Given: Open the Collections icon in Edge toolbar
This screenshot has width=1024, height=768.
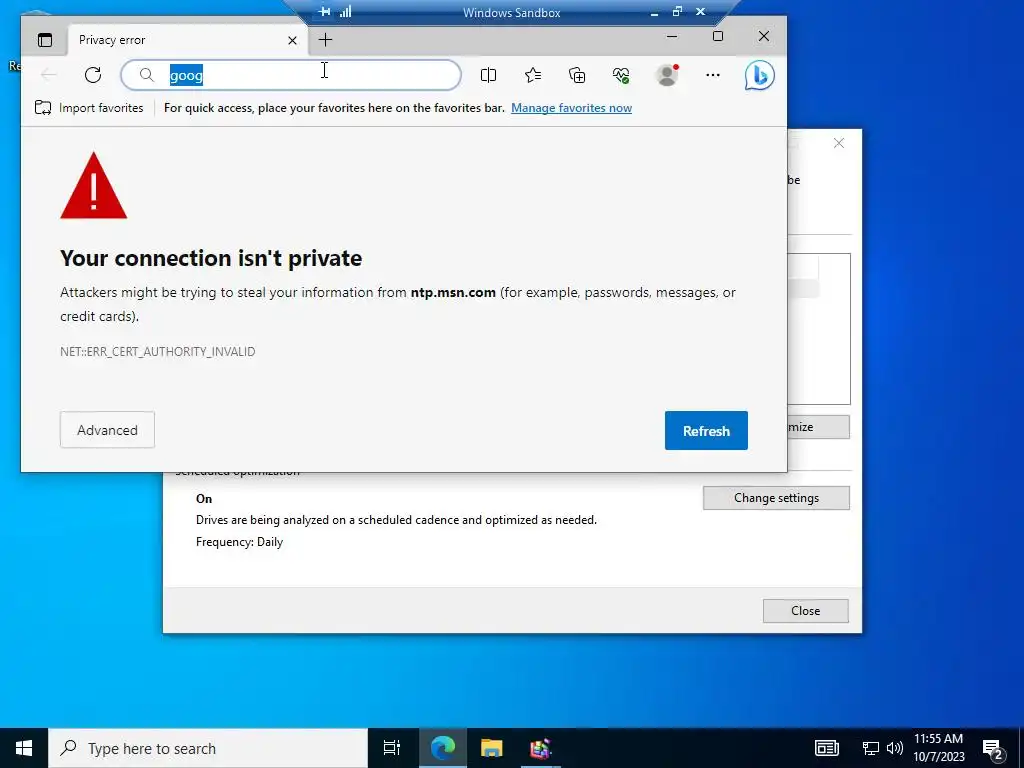Looking at the screenshot, I should pos(577,75).
